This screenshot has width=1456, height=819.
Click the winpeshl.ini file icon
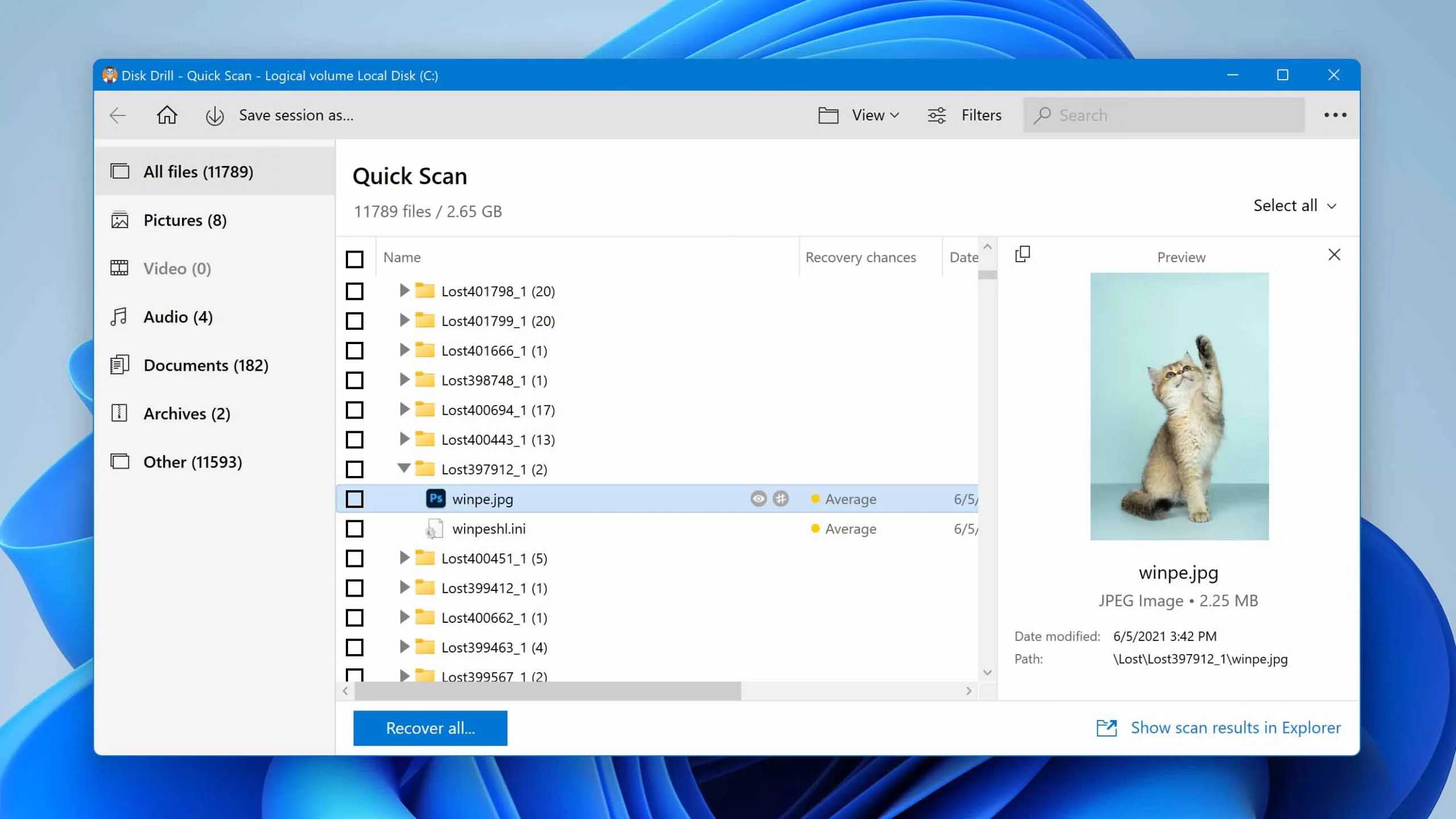434,528
